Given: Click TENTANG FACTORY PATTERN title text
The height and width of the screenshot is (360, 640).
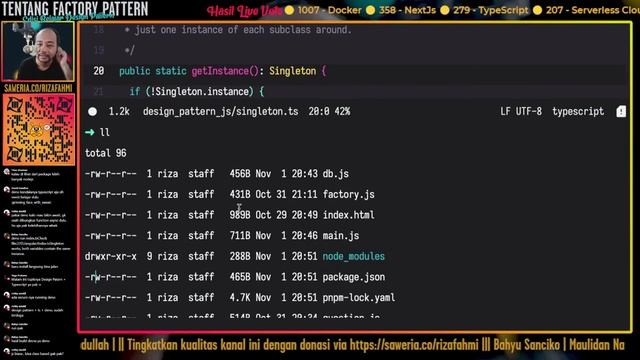Looking at the screenshot, I should pyautogui.click(x=75, y=9).
